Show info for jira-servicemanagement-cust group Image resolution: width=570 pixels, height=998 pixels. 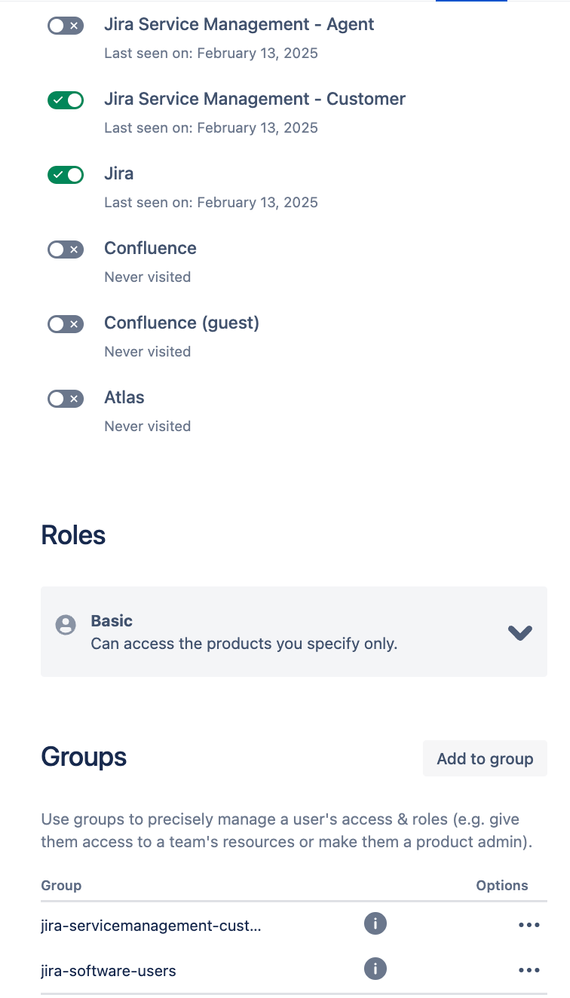pos(375,923)
